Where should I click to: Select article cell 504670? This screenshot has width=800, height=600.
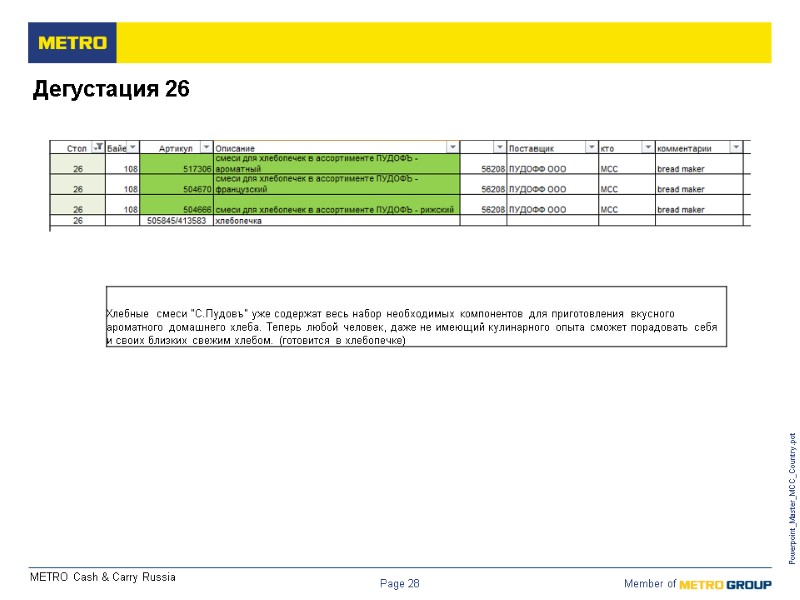point(177,184)
